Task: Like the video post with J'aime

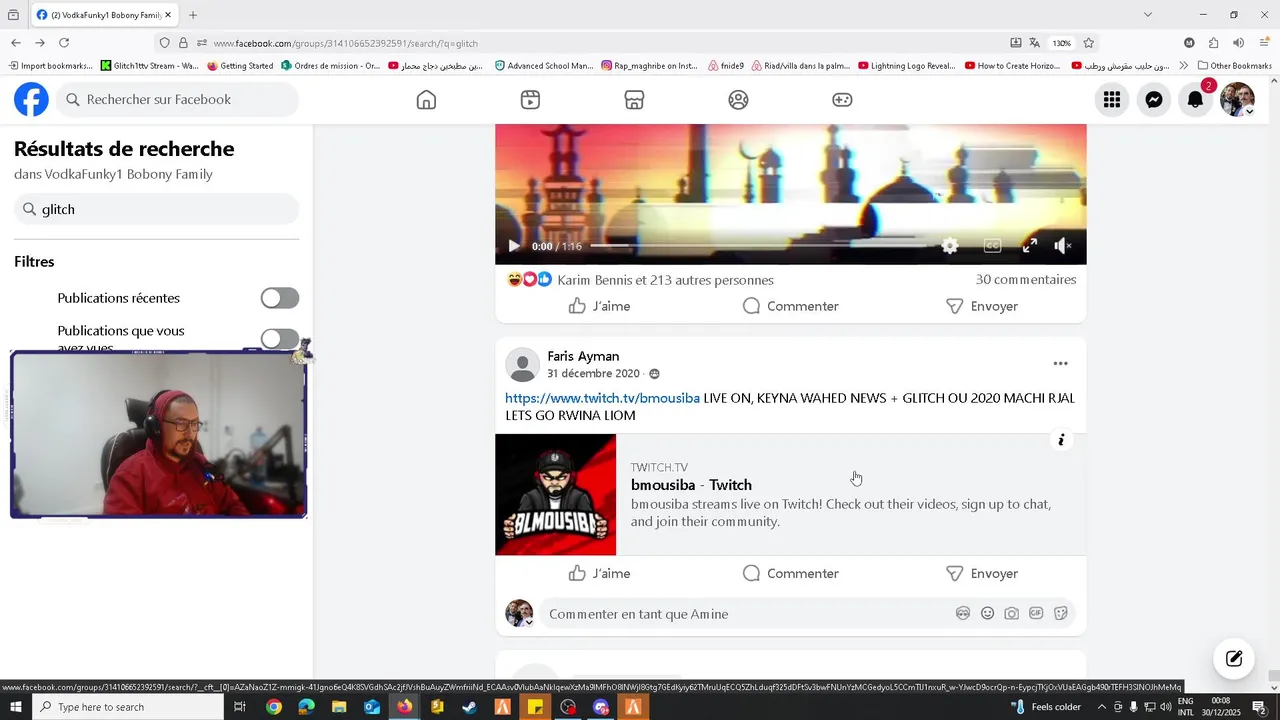Action: tap(599, 306)
